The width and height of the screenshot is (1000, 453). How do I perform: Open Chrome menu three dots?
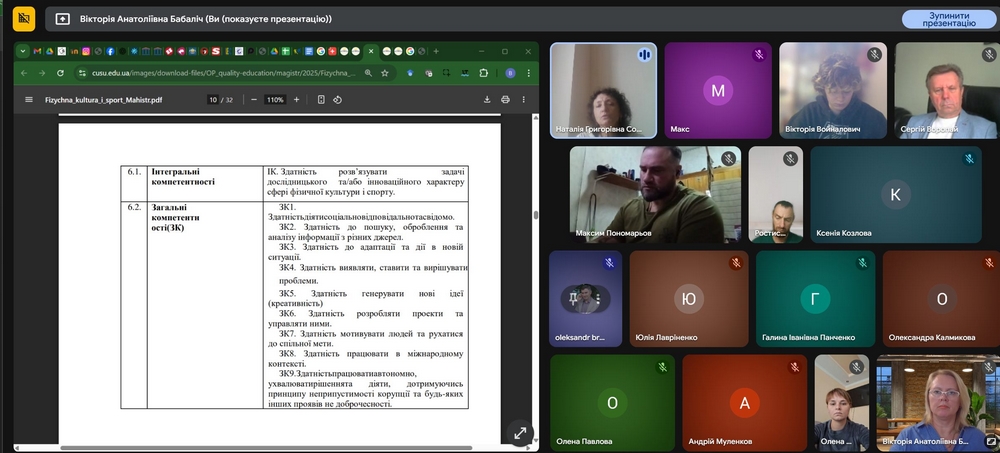(x=530, y=73)
